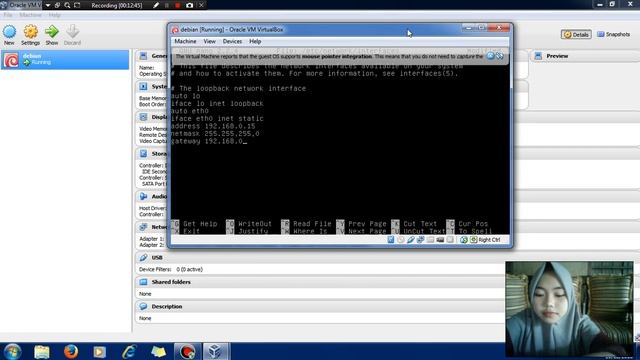Open the File menu in VirtualBox Manager
Viewport: 640px width, 360px height.
click(8, 15)
